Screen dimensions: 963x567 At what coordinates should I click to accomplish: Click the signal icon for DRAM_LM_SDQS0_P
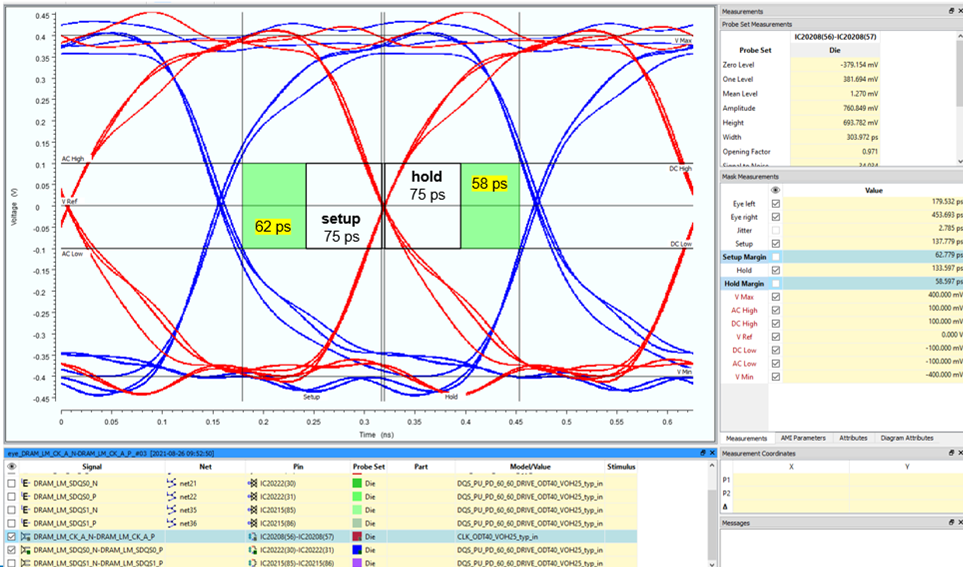pos(26,496)
